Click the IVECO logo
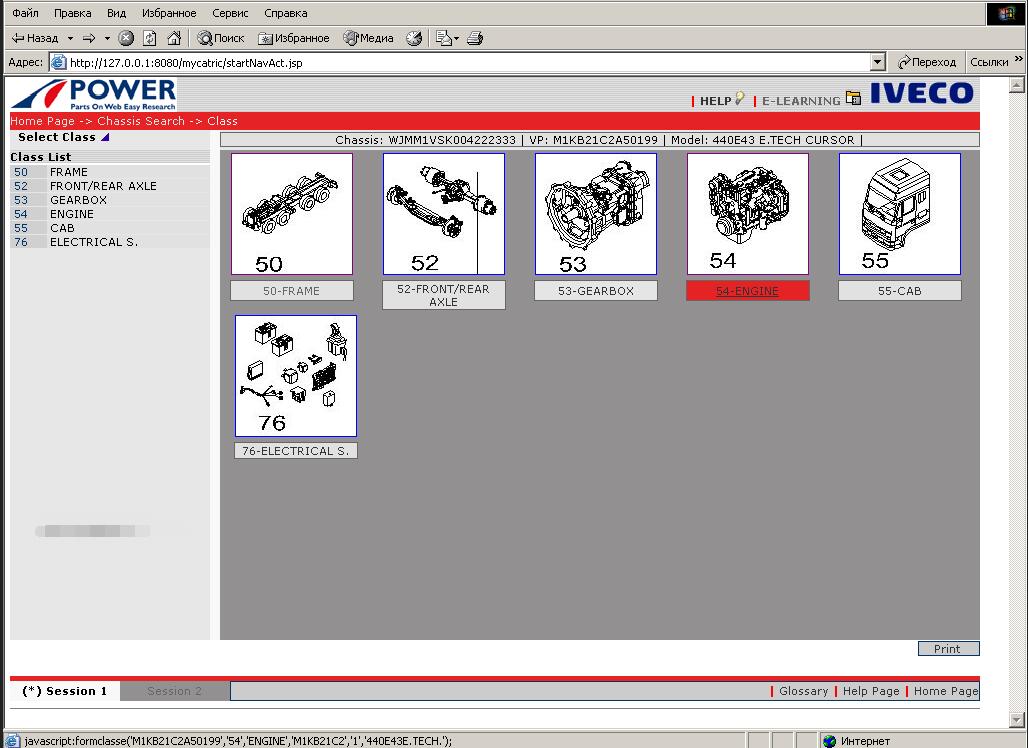 [x=921, y=93]
